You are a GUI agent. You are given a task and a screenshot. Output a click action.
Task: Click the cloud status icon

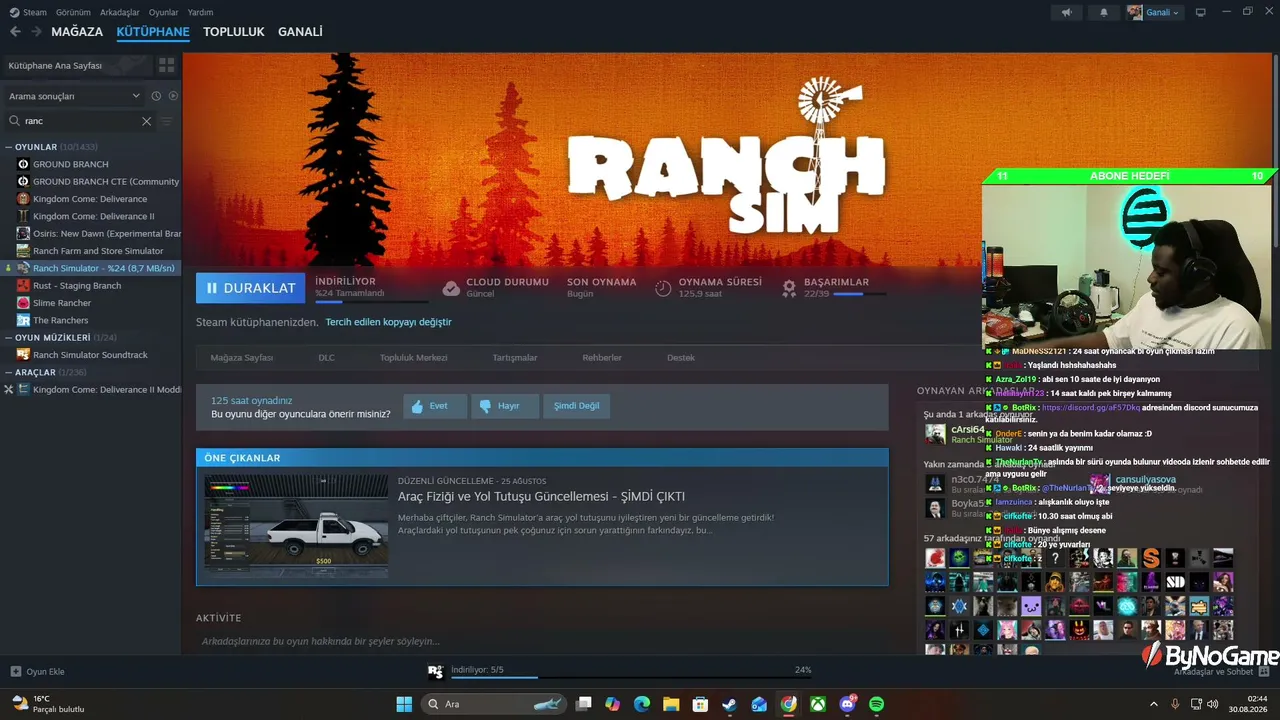click(x=451, y=288)
